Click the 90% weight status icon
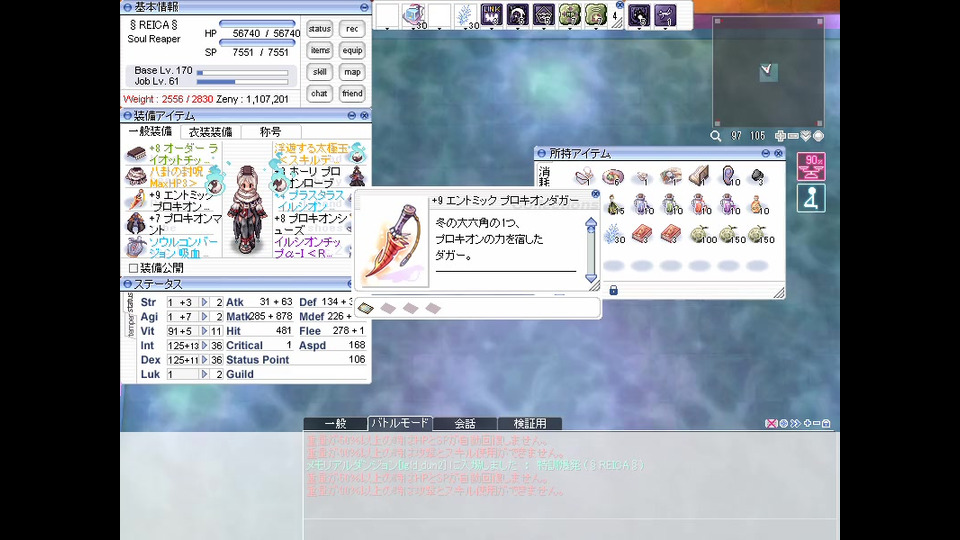 point(811,167)
